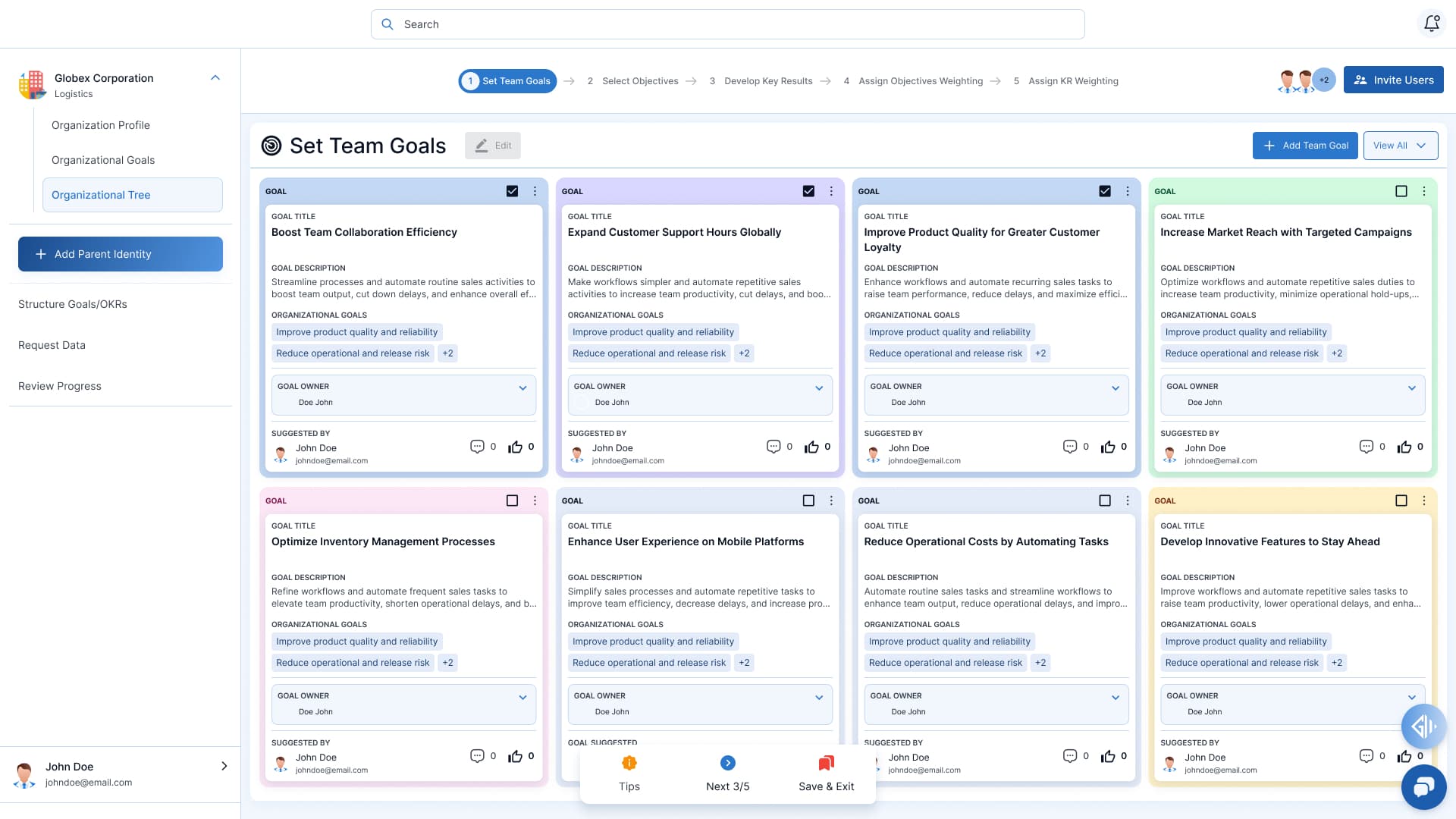Open the floating audio assistant icon

1423,726
